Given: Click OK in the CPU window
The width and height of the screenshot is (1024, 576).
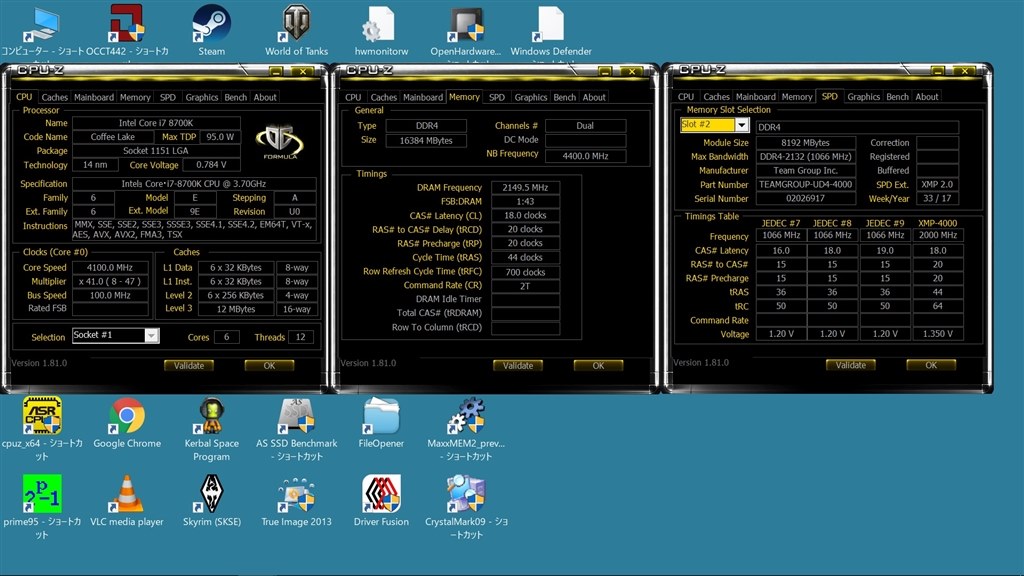Looking at the screenshot, I should coord(269,366).
